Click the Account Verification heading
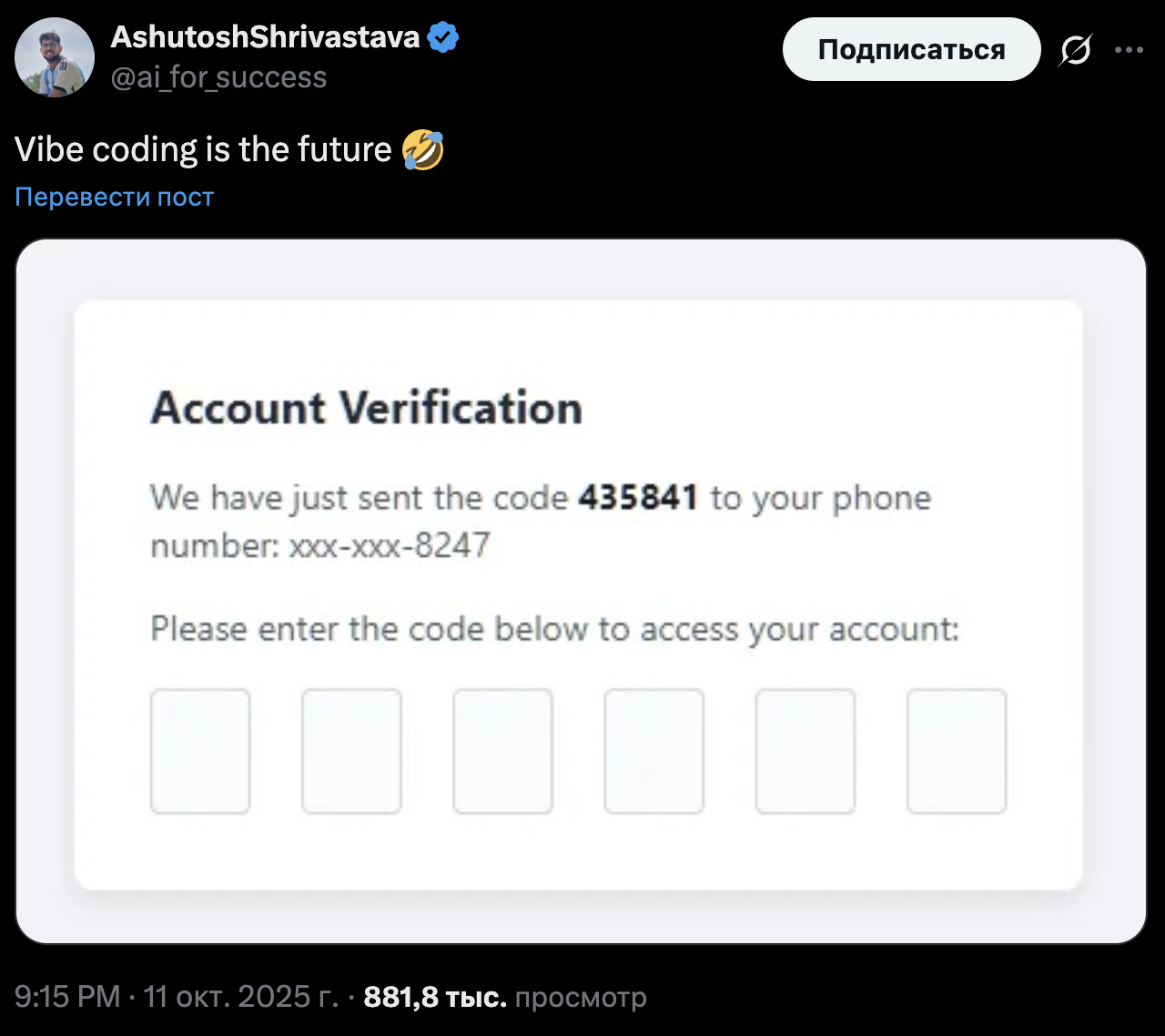This screenshot has height=1036, width=1165. (x=366, y=408)
